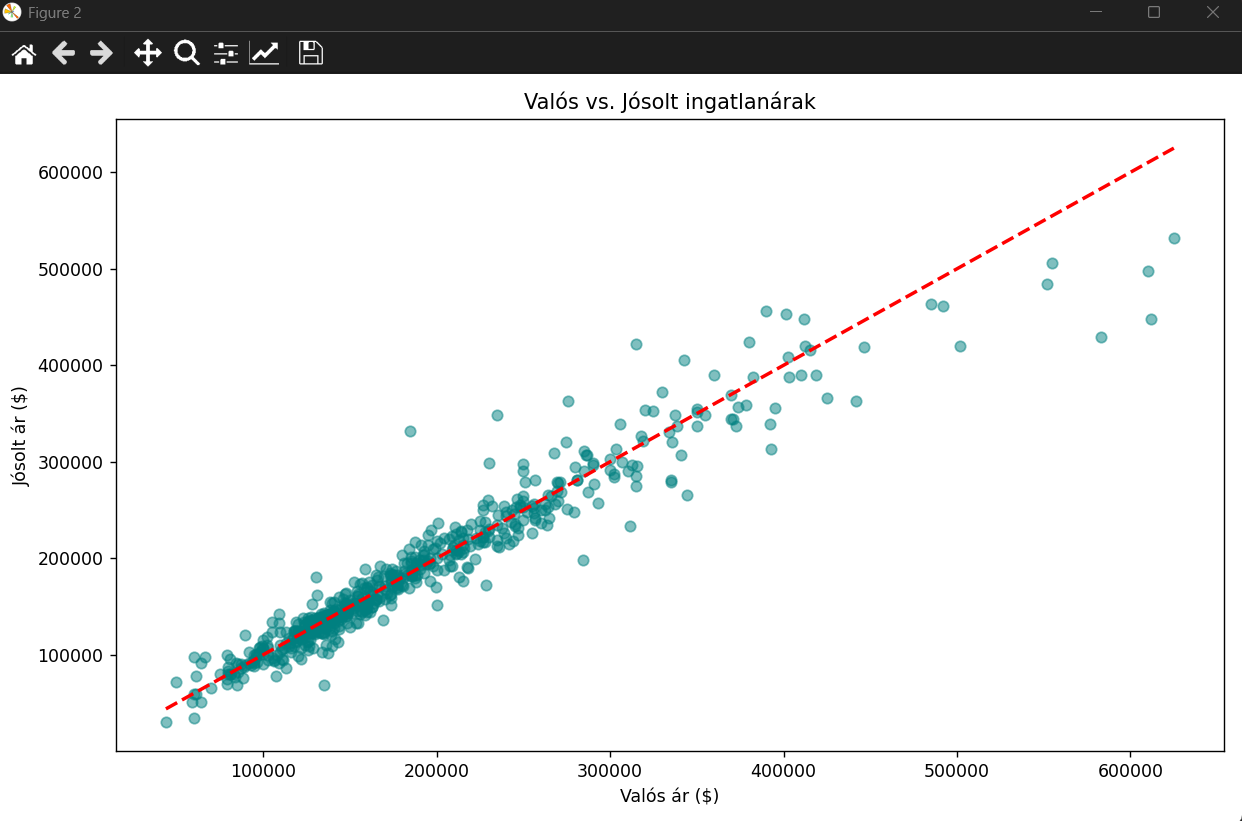Image resolution: width=1242 pixels, height=821 pixels.
Task: Maximize the Figure 2 window
Action: (x=1154, y=12)
